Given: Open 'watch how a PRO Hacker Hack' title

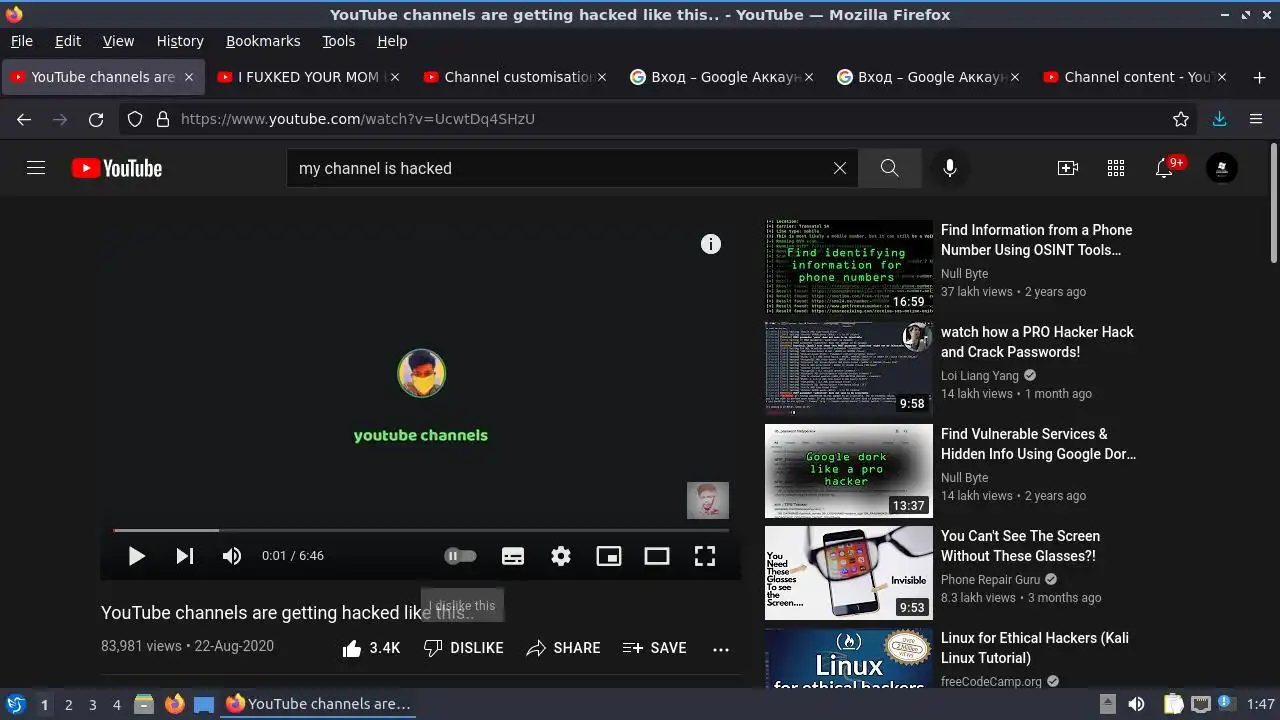Looking at the screenshot, I should point(1037,342).
